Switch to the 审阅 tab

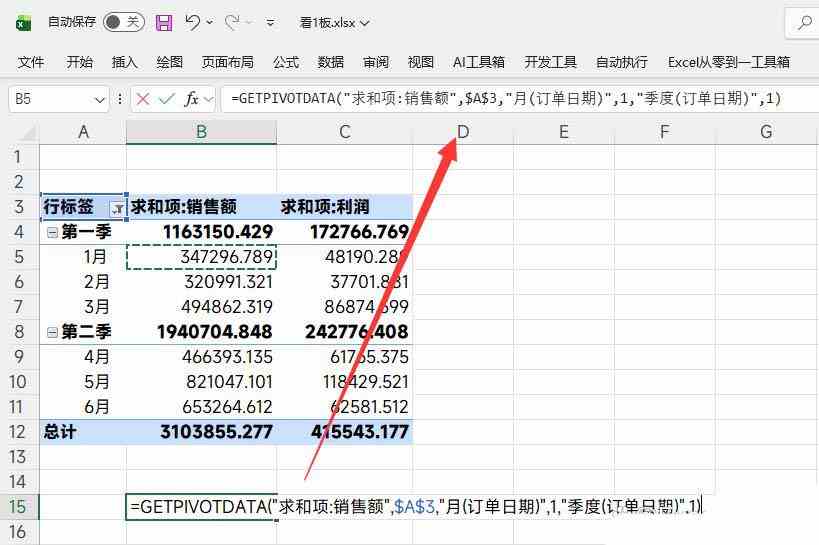(376, 62)
